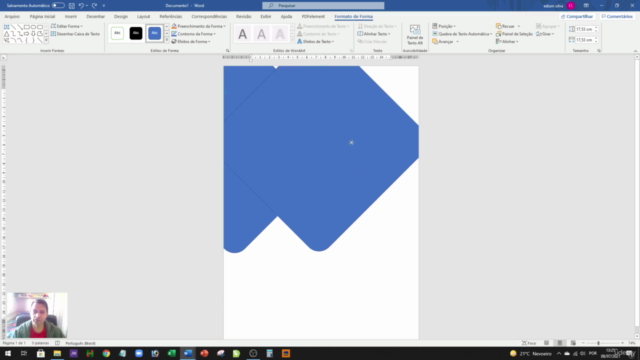Open the Painel de Seleção
This screenshot has height=360, width=640.
(x=514, y=34)
